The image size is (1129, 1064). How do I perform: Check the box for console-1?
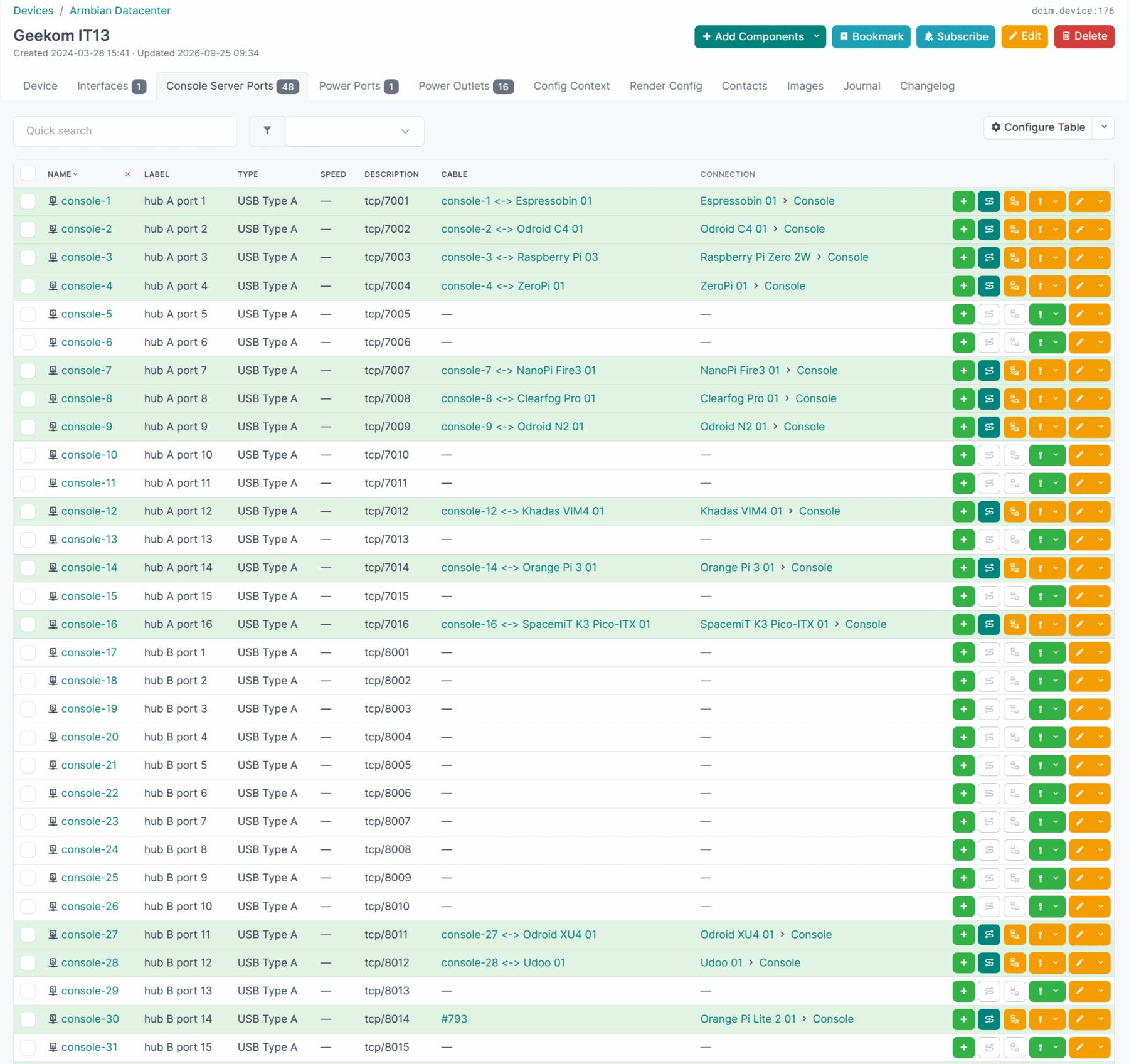pos(28,201)
